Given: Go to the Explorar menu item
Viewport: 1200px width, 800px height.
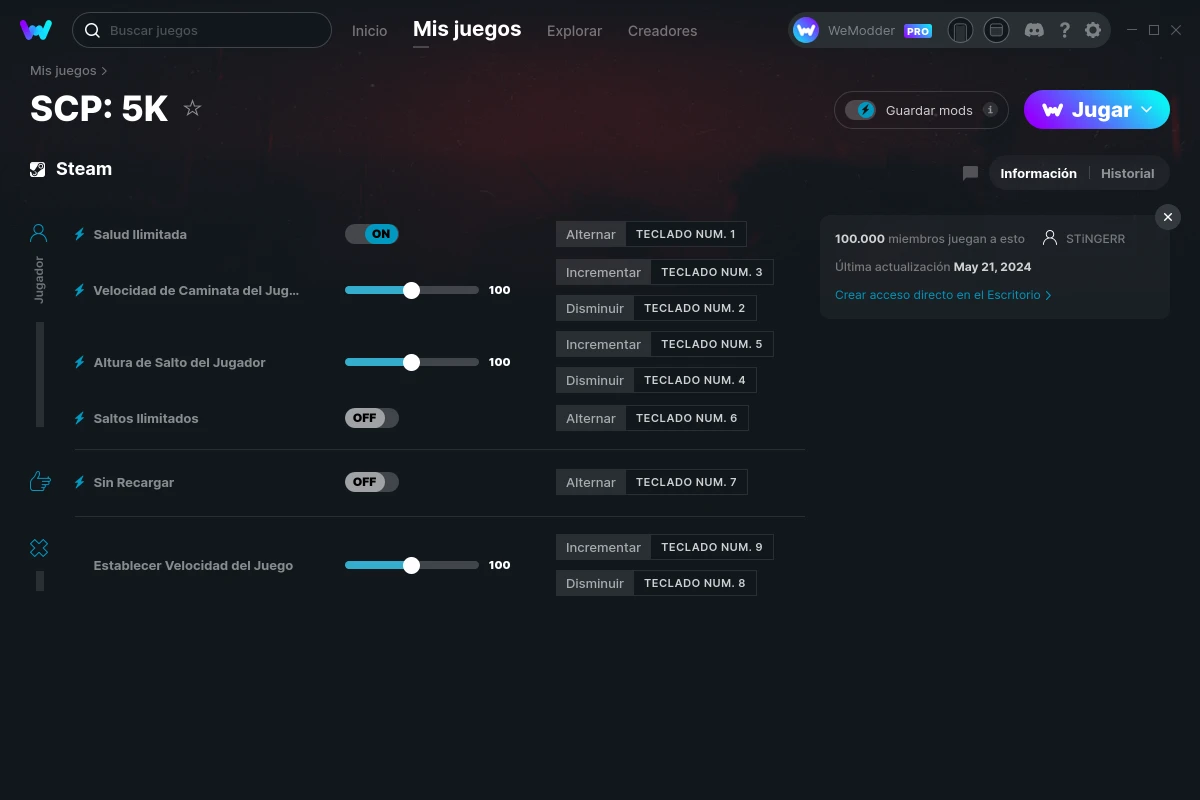Looking at the screenshot, I should coord(574,31).
